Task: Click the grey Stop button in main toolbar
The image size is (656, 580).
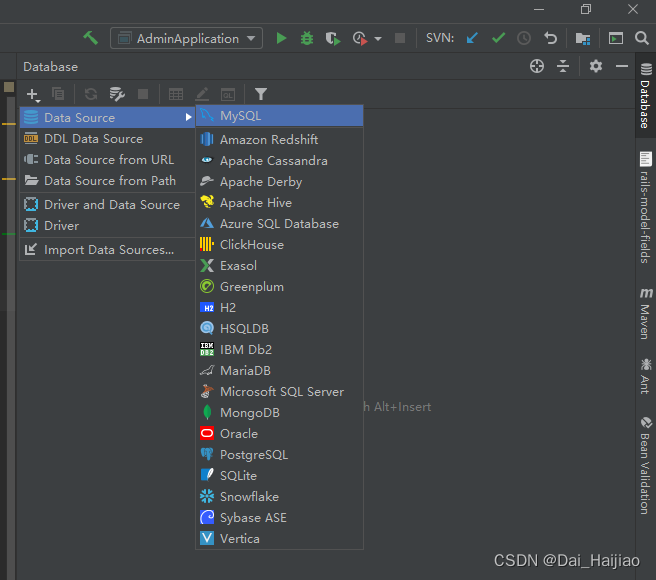Action: pyautogui.click(x=400, y=38)
